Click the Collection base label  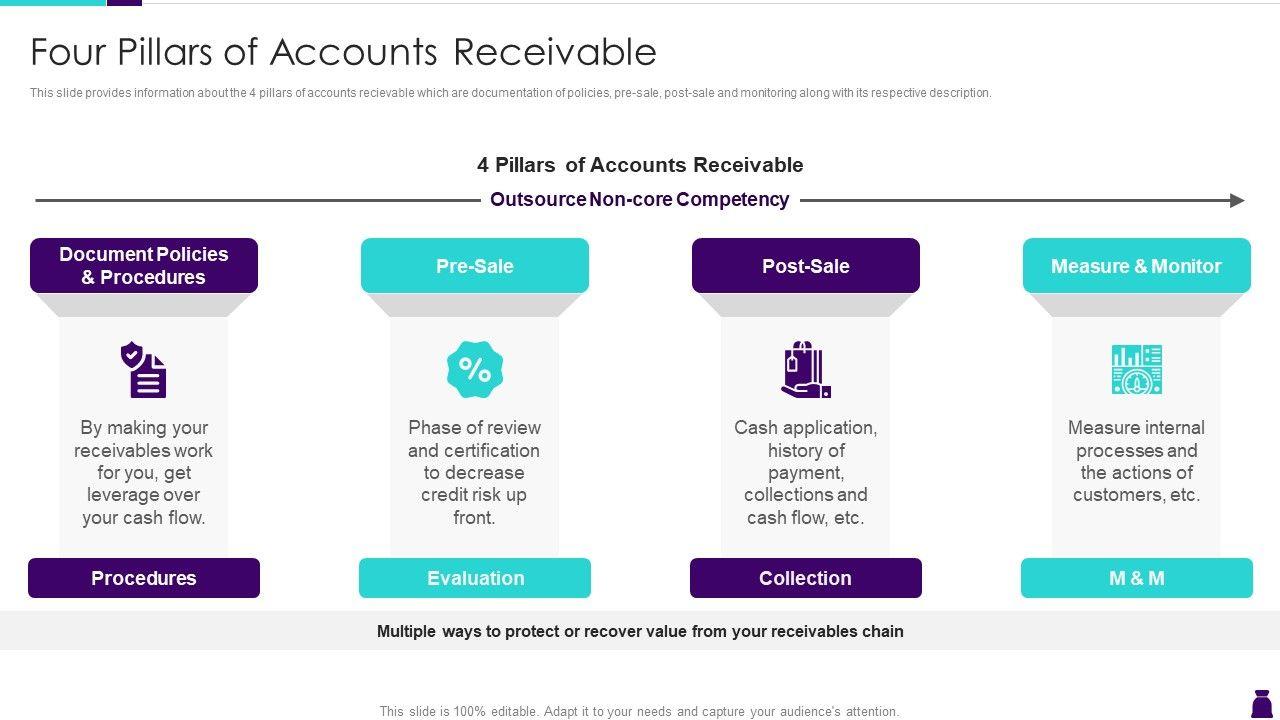pyautogui.click(x=806, y=578)
